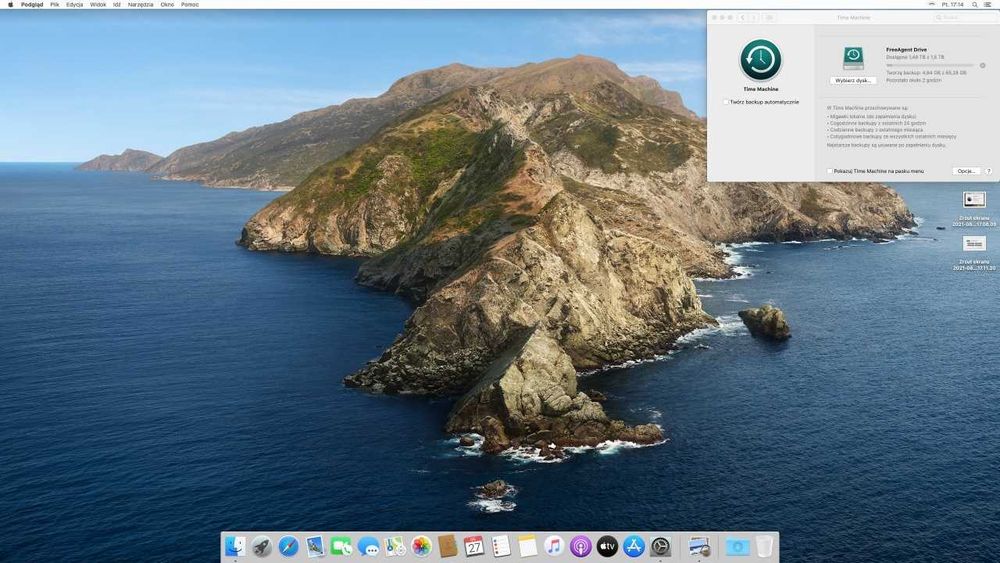Launch Safari from the Dock
Viewport: 1000px width, 563px height.
(x=288, y=546)
